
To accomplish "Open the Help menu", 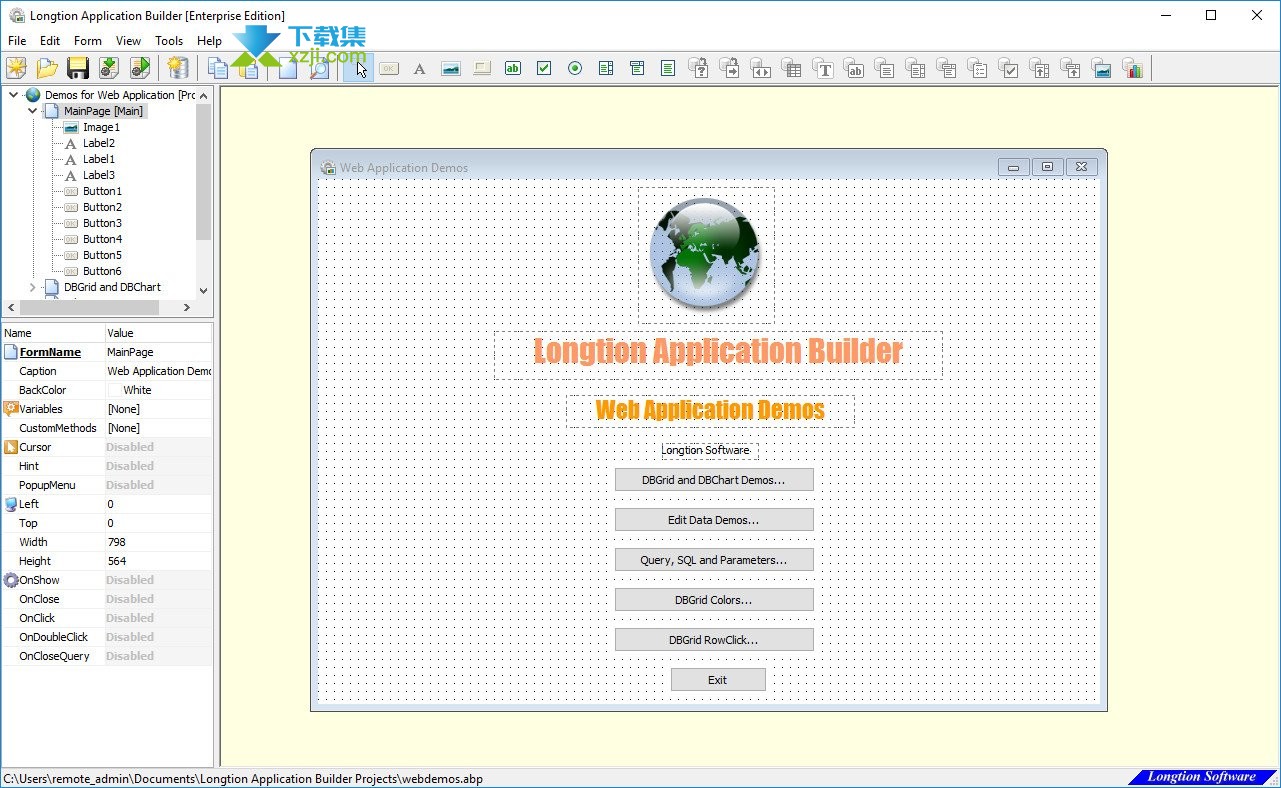I will (x=209, y=41).
